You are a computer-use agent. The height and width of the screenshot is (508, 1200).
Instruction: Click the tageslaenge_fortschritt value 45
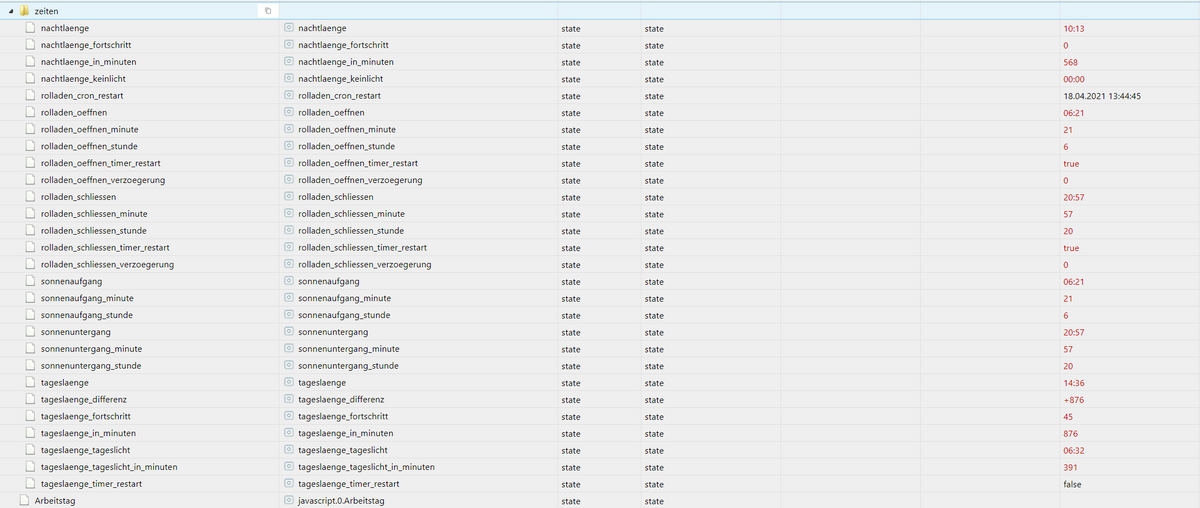(1068, 416)
